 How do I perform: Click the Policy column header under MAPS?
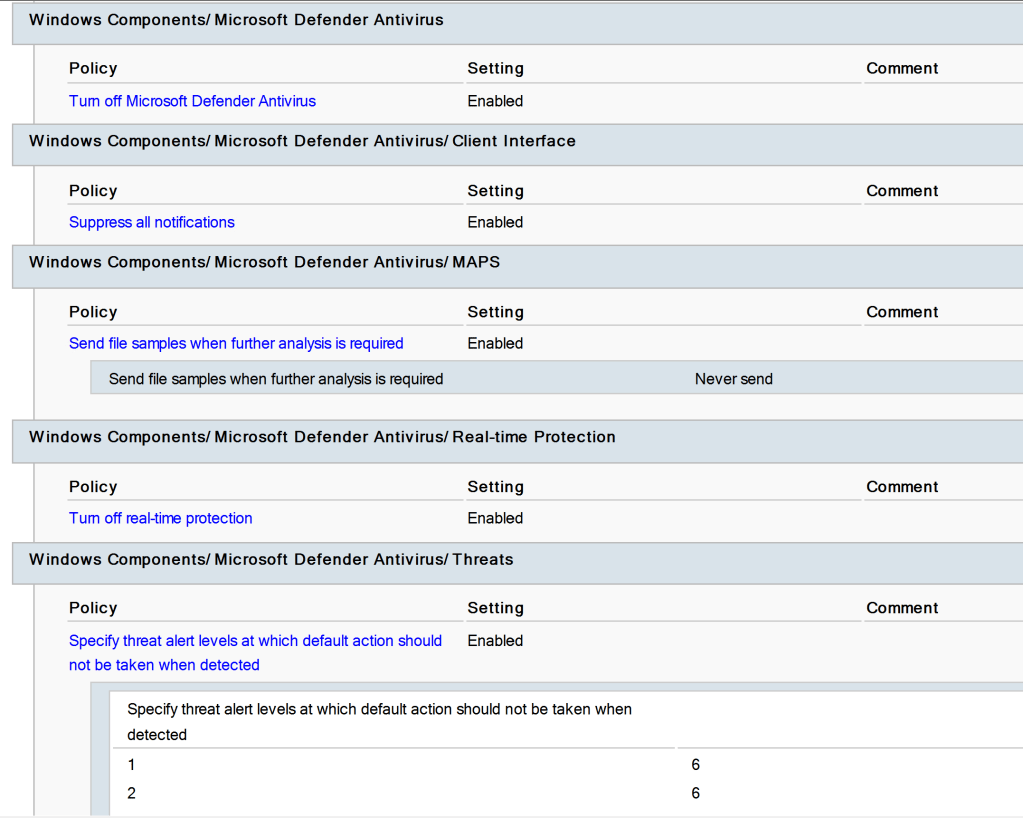(93, 312)
